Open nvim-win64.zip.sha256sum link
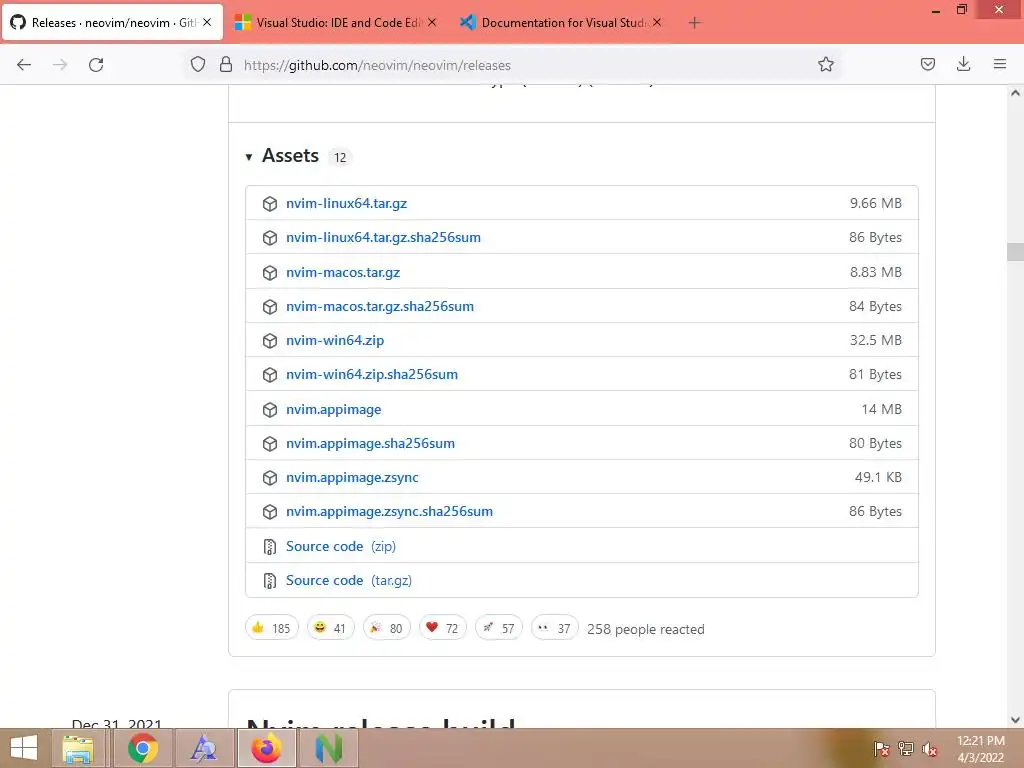 (372, 374)
